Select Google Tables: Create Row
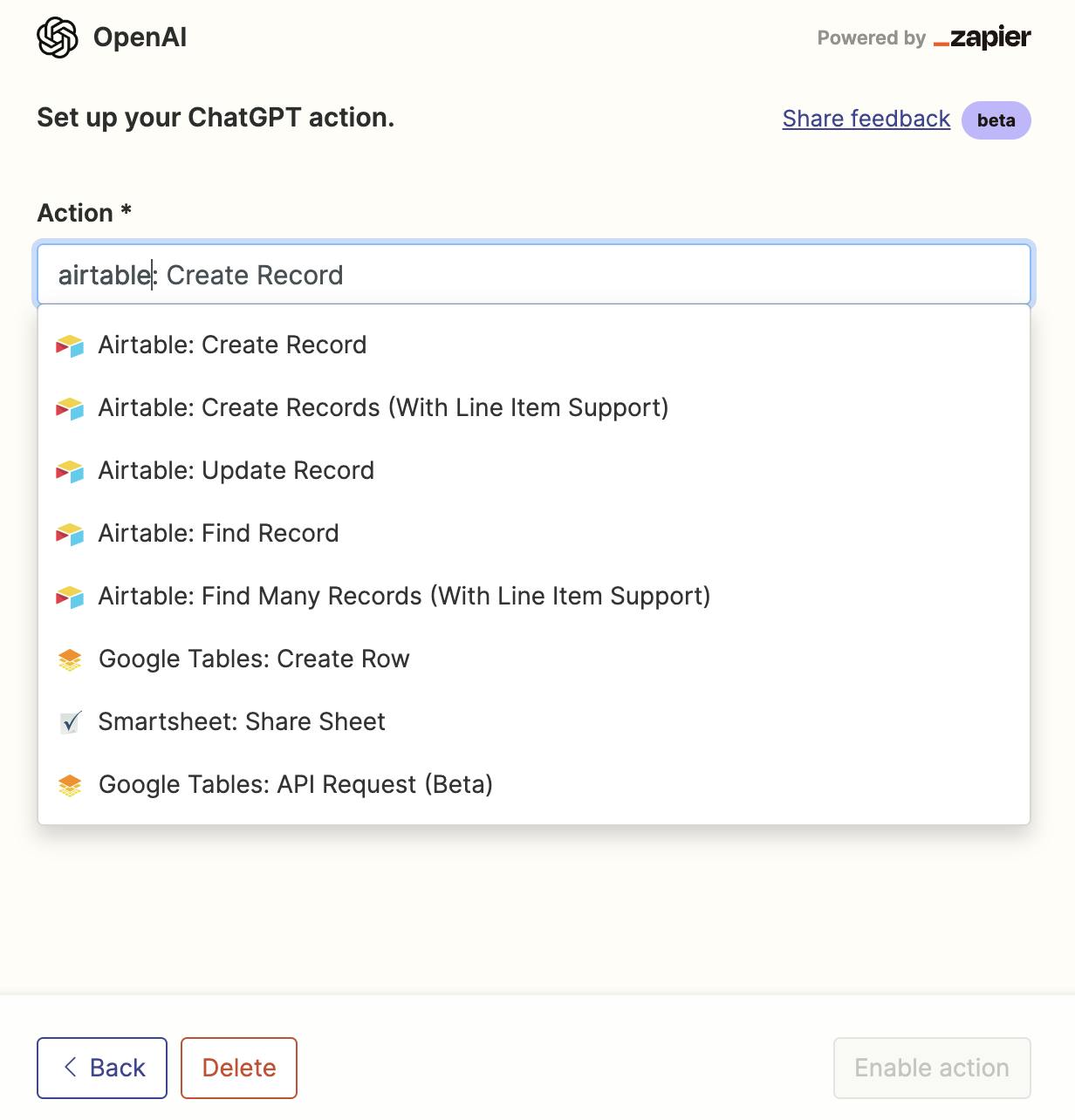Viewport: 1075px width, 1120px height. click(534, 659)
